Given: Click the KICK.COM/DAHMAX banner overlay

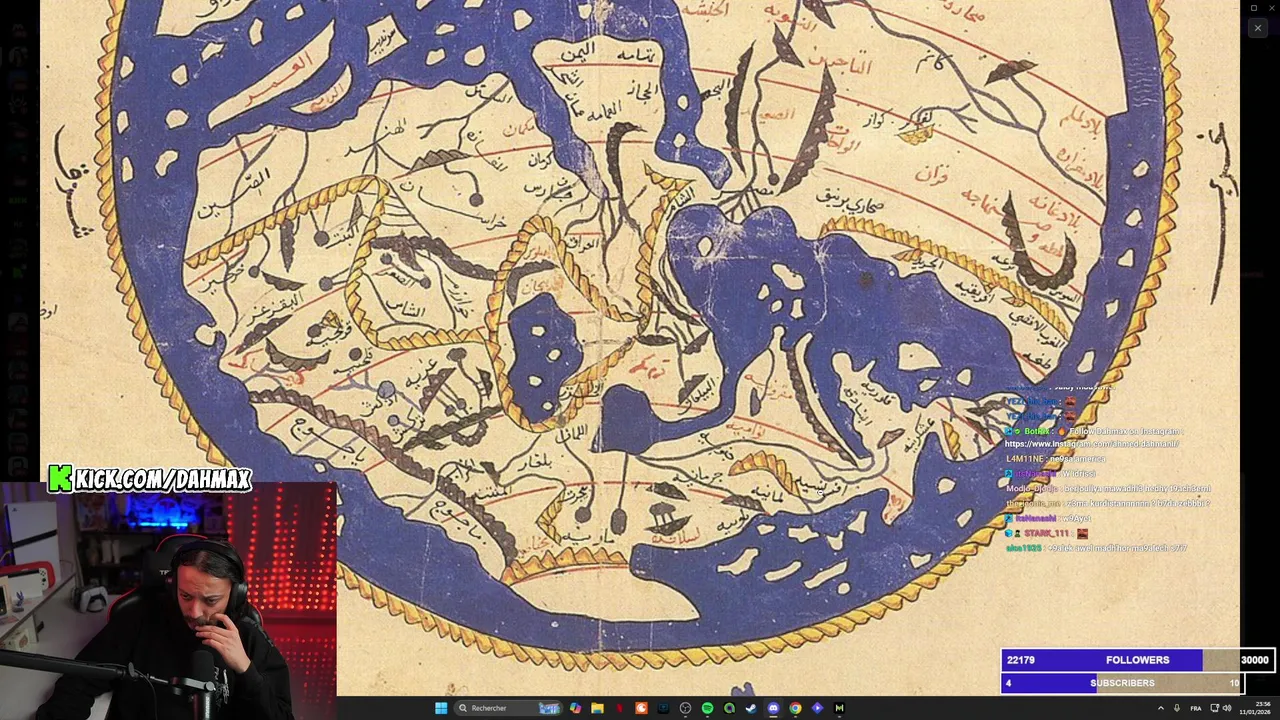Looking at the screenshot, I should pos(150,479).
